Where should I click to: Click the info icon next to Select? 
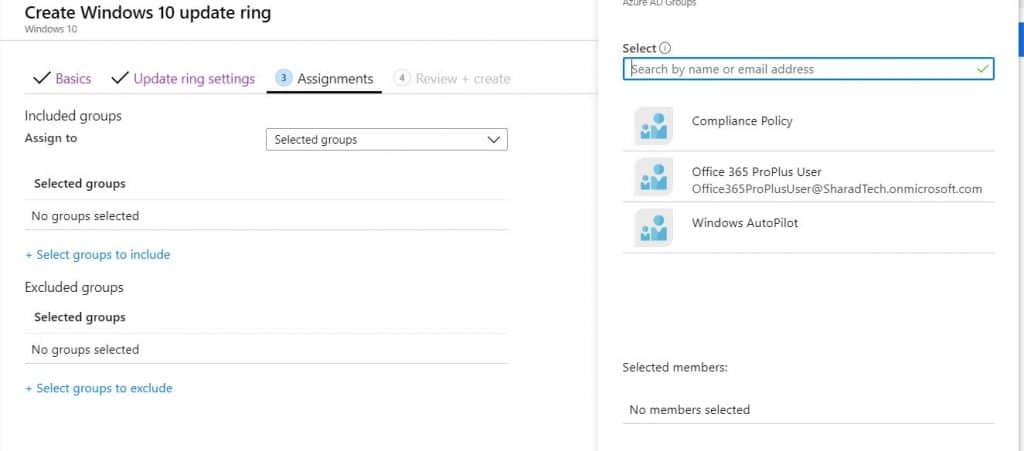pos(665,48)
